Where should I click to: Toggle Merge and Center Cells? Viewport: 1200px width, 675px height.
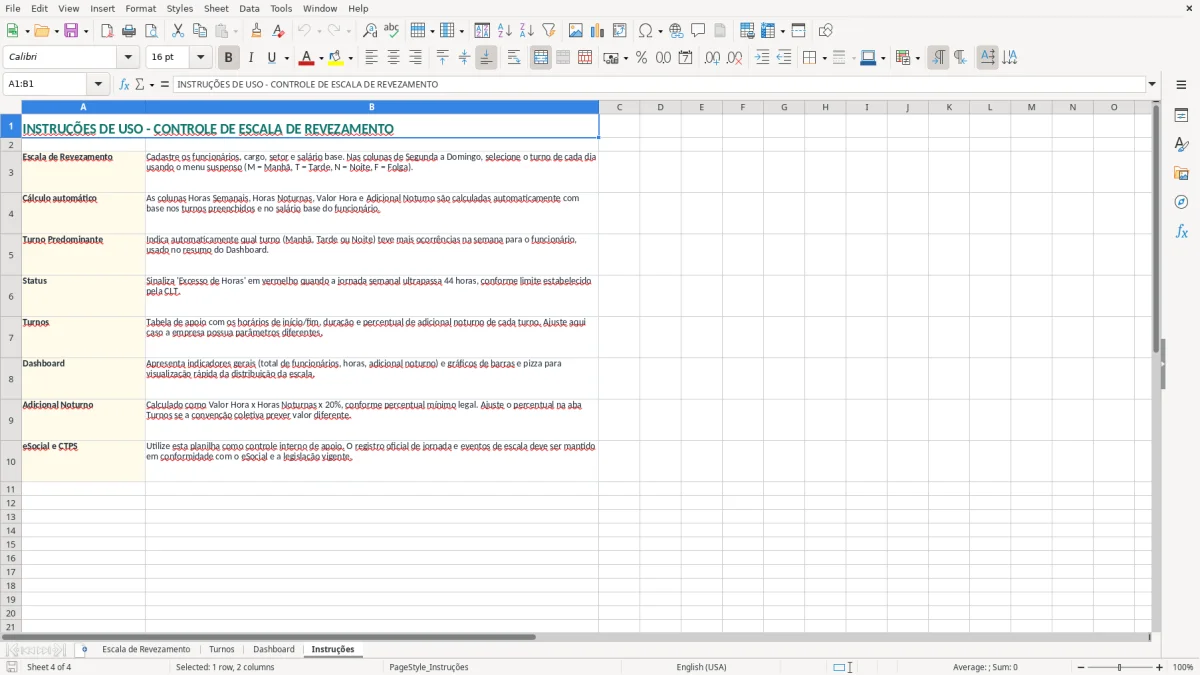click(x=541, y=58)
